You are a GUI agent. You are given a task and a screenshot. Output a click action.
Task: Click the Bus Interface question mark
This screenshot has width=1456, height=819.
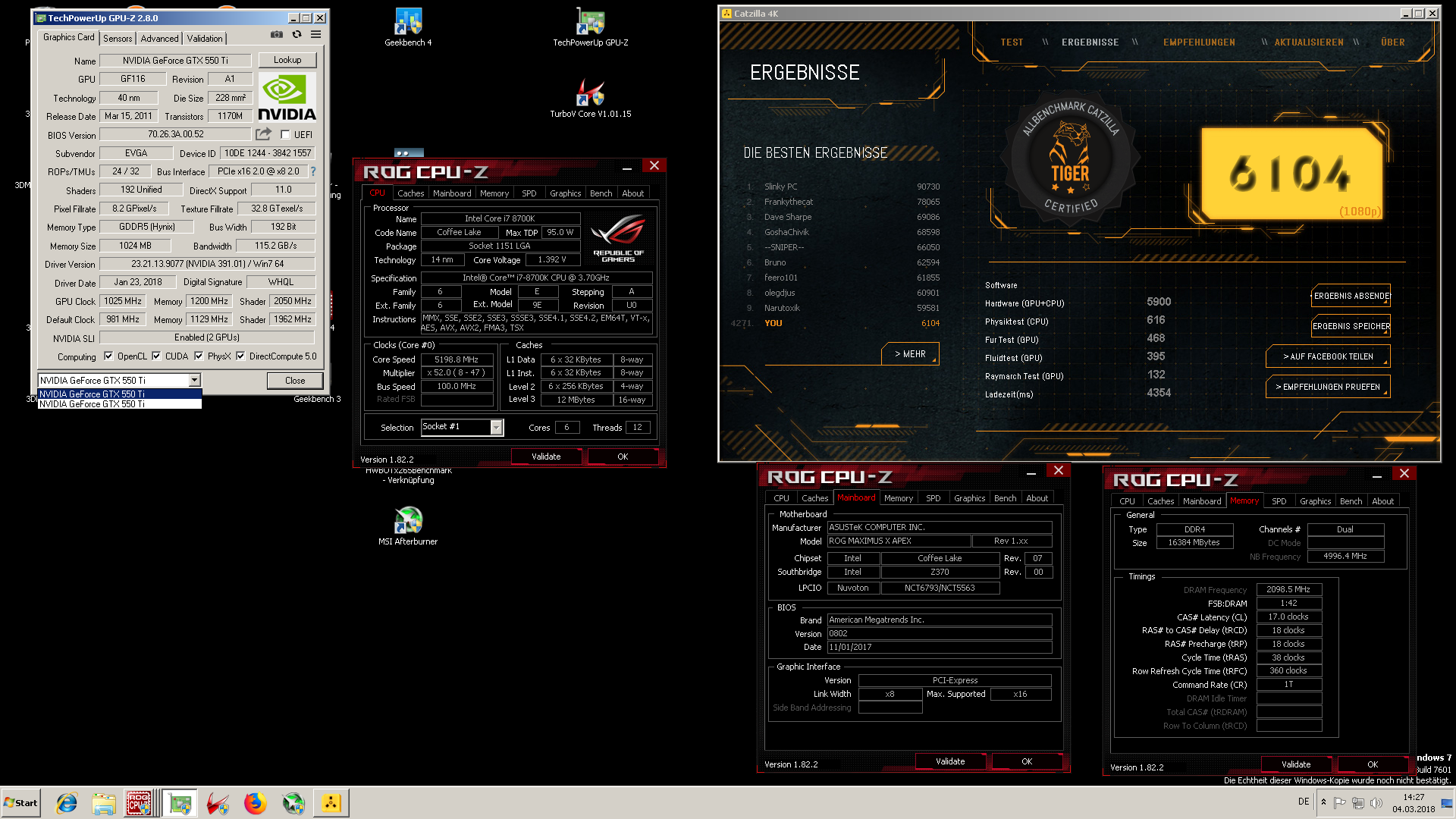312,171
